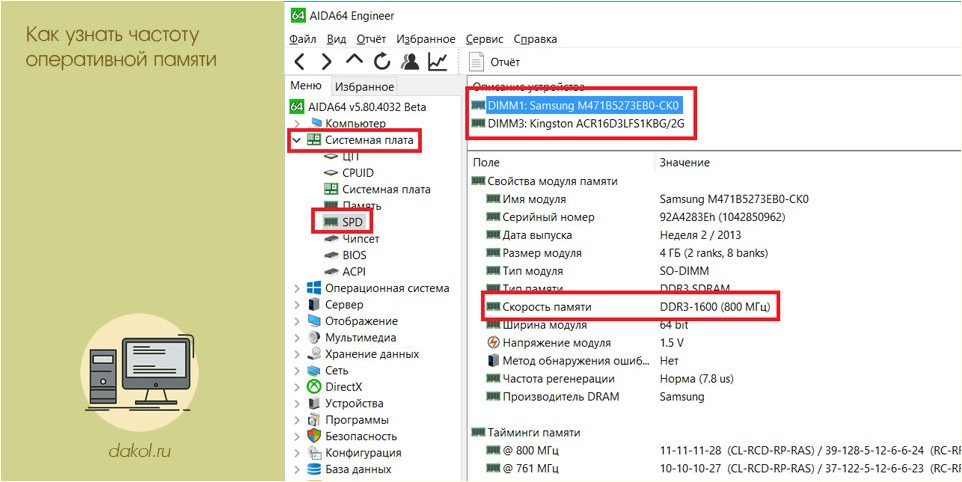Click the Безопасность shield icon
Image resolution: width=962 pixels, height=482 pixels.
[x=314, y=437]
